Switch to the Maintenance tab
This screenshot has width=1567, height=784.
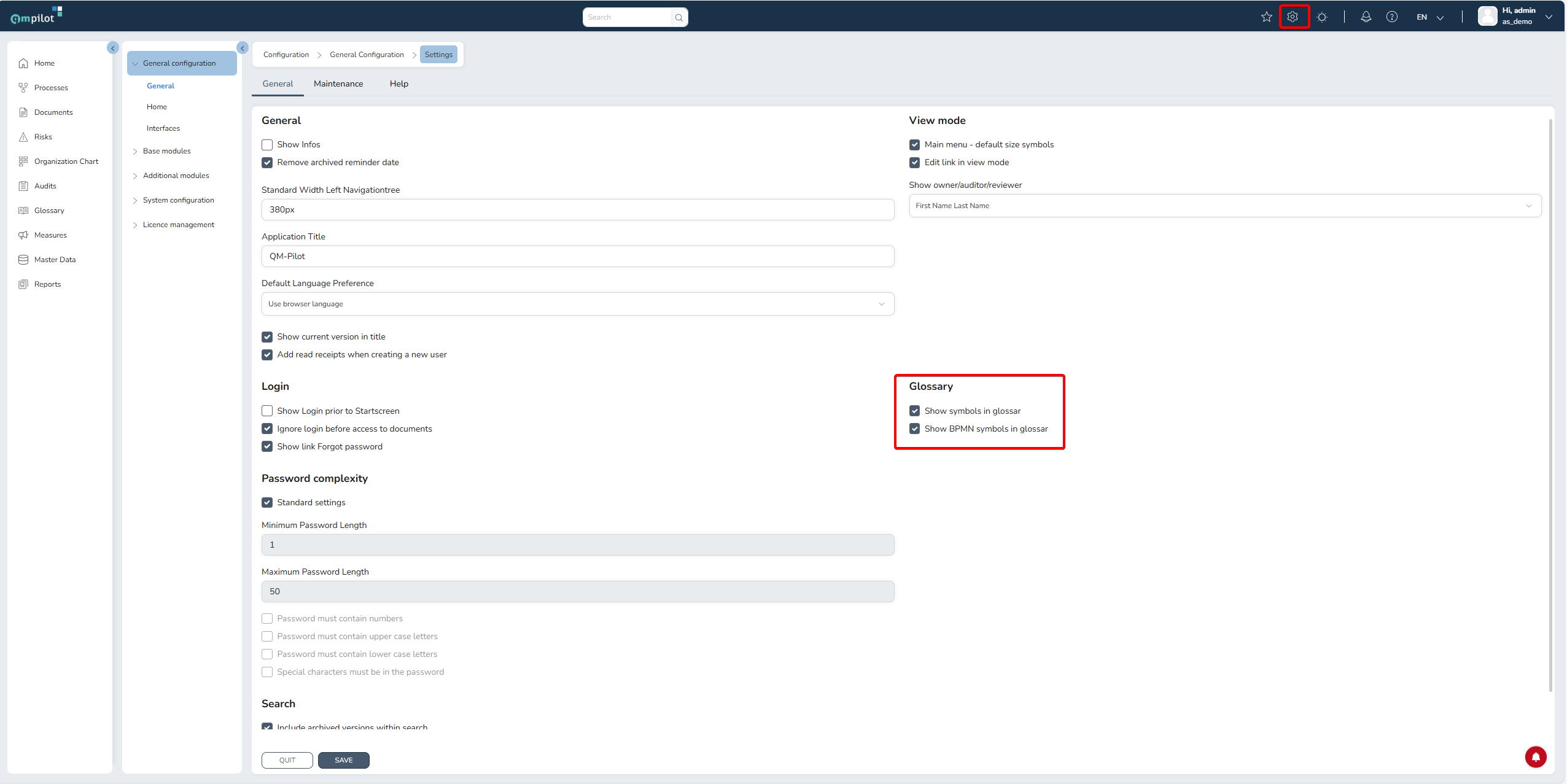[338, 84]
